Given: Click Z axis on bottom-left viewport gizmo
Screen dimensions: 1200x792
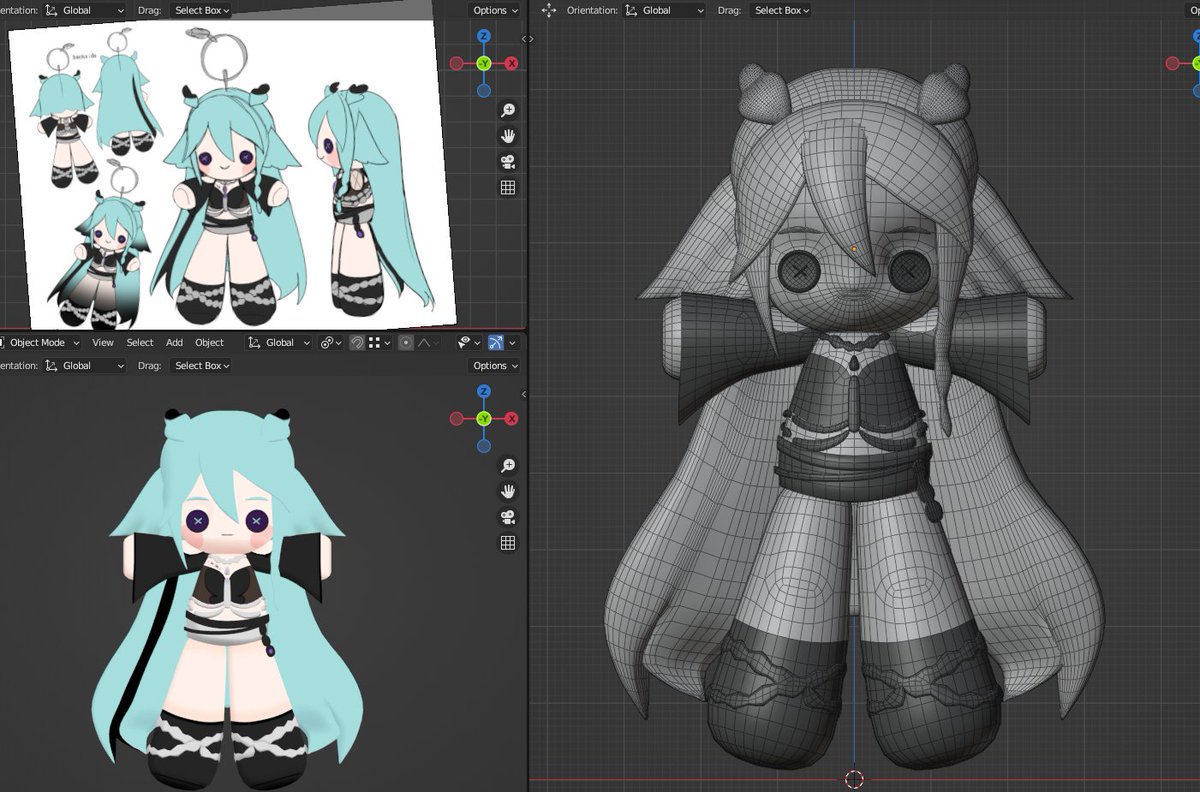Looking at the screenshot, I should [x=484, y=391].
